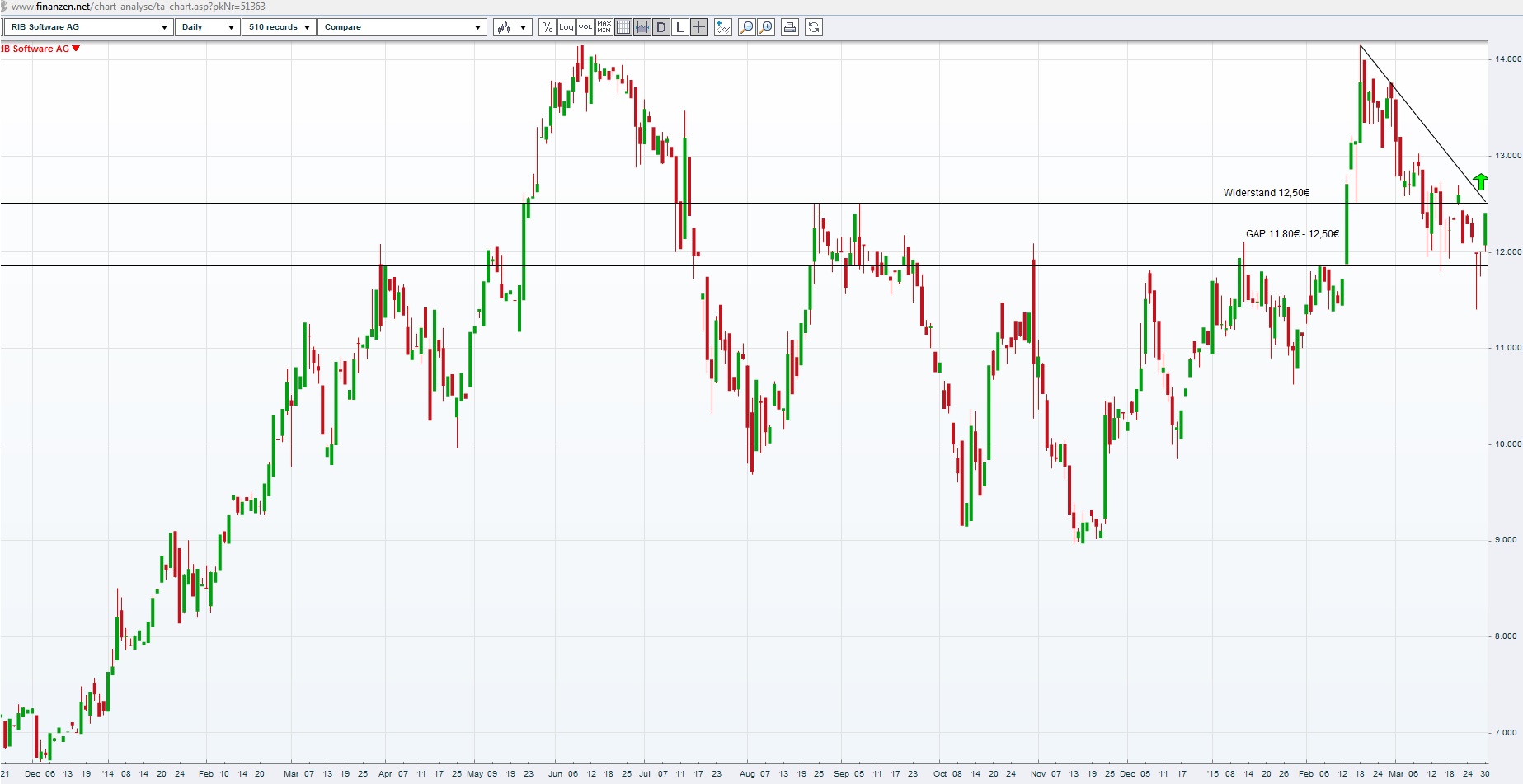The image size is (1523, 784).
Task: Click the 9.000 price axis label
Action: click(x=1506, y=540)
